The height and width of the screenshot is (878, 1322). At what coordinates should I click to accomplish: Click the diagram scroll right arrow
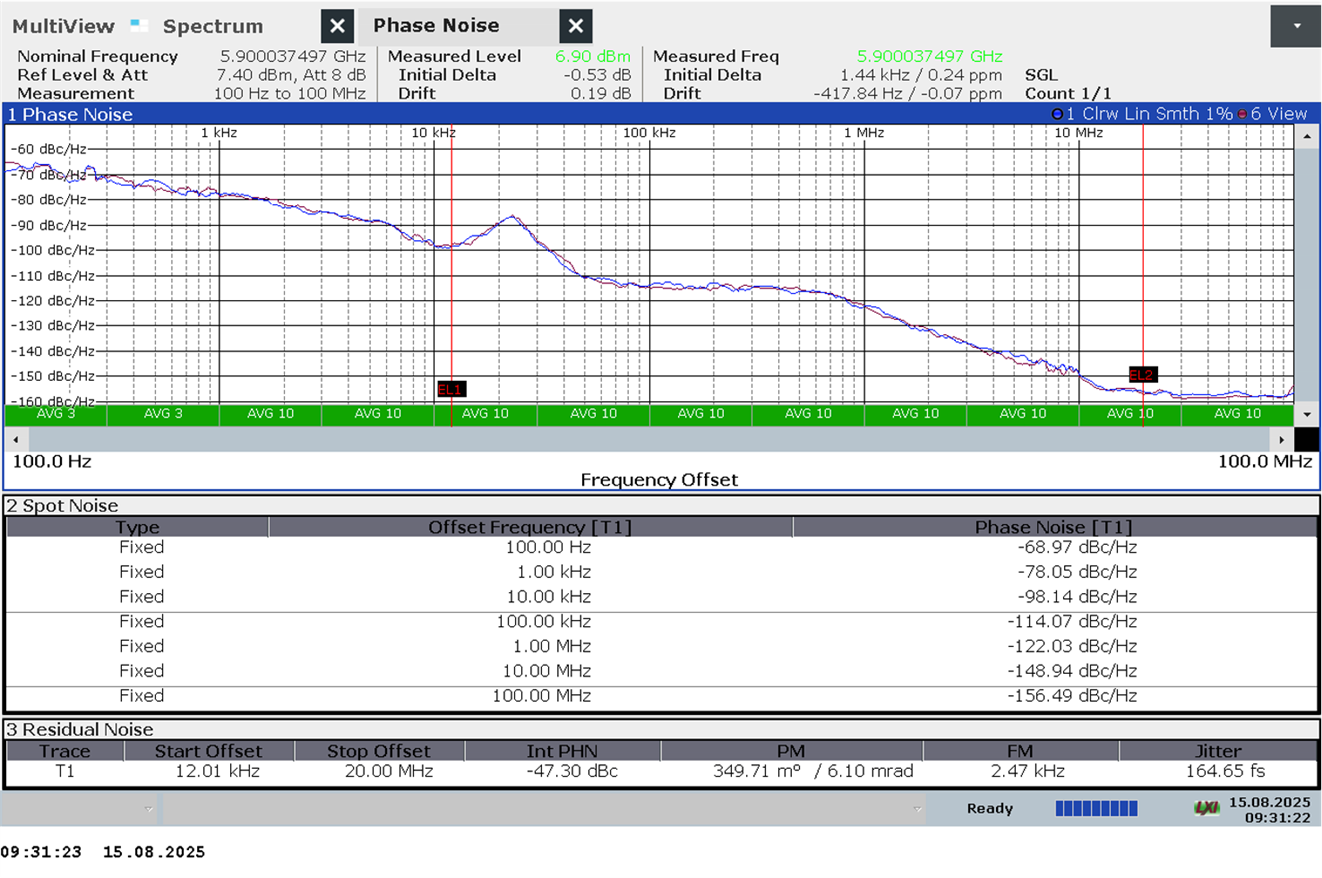(1283, 439)
